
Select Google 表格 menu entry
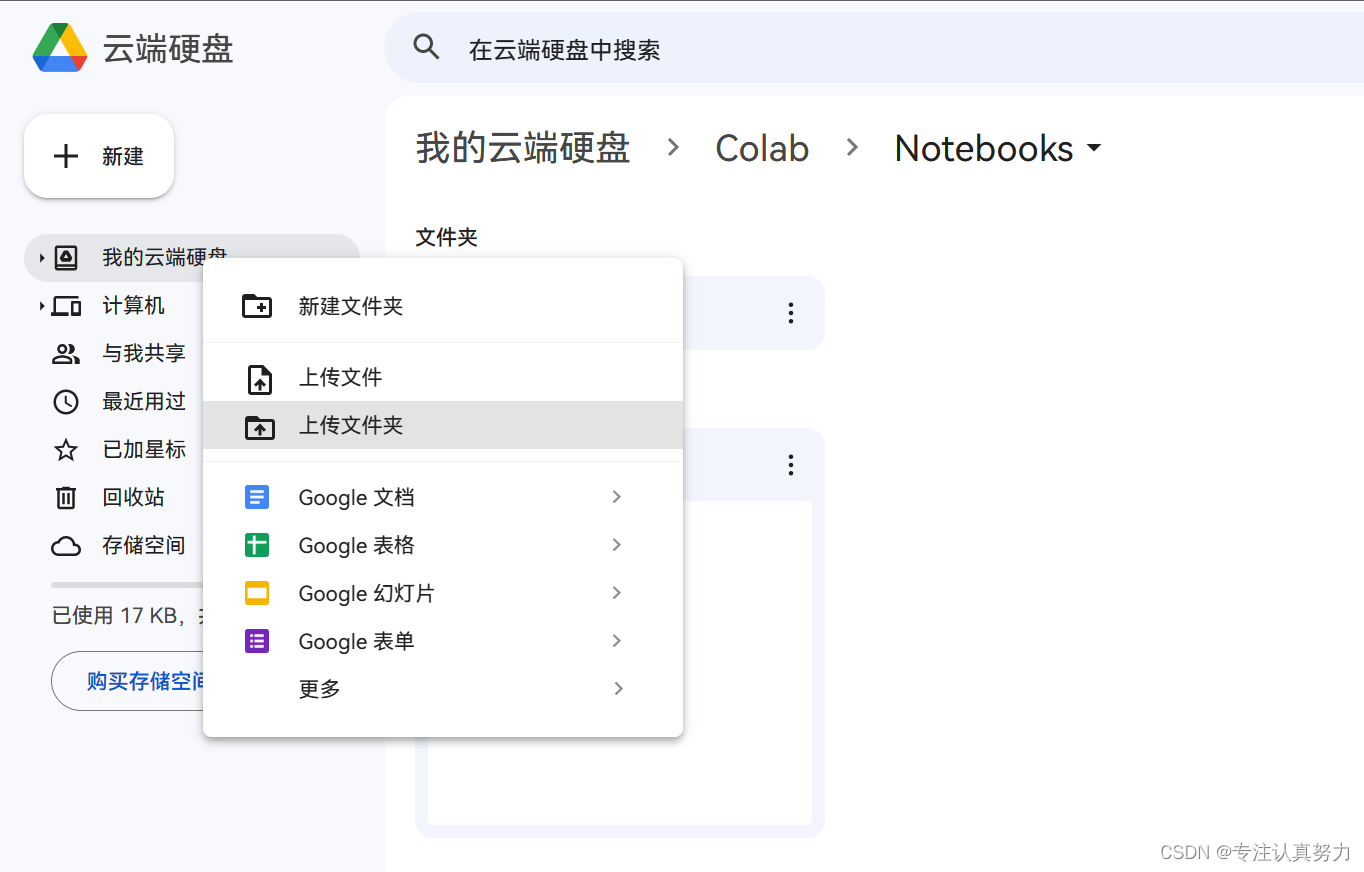click(x=443, y=545)
